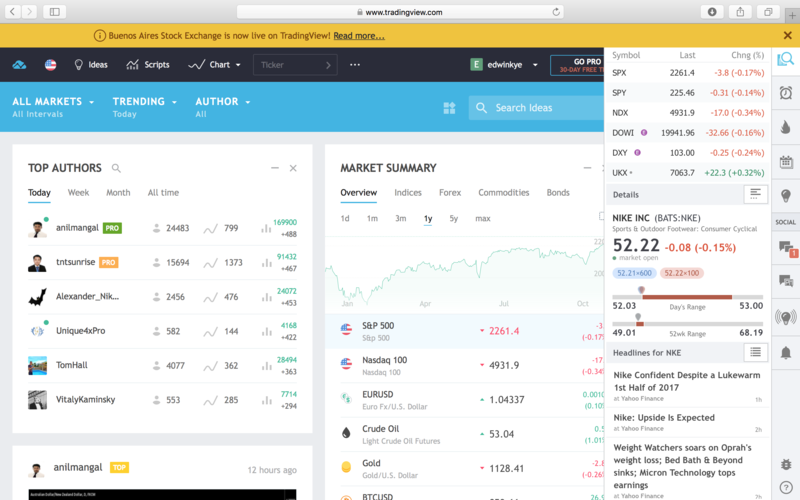Select the Indices tab in Market Summary

pos(408,192)
